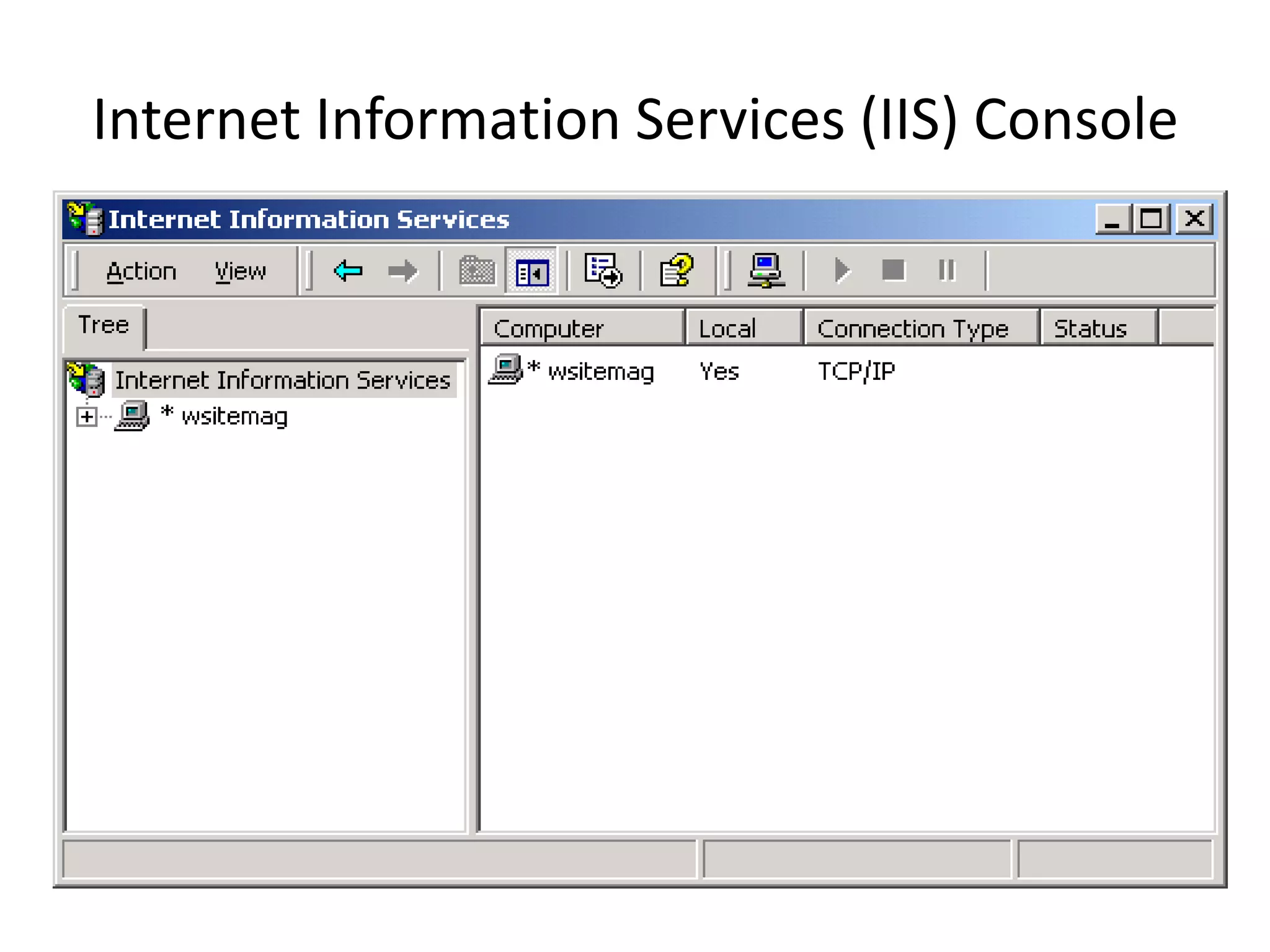The width and height of the screenshot is (1270, 952).
Task: Click the Yes value in Local column
Action: pyautogui.click(x=719, y=371)
